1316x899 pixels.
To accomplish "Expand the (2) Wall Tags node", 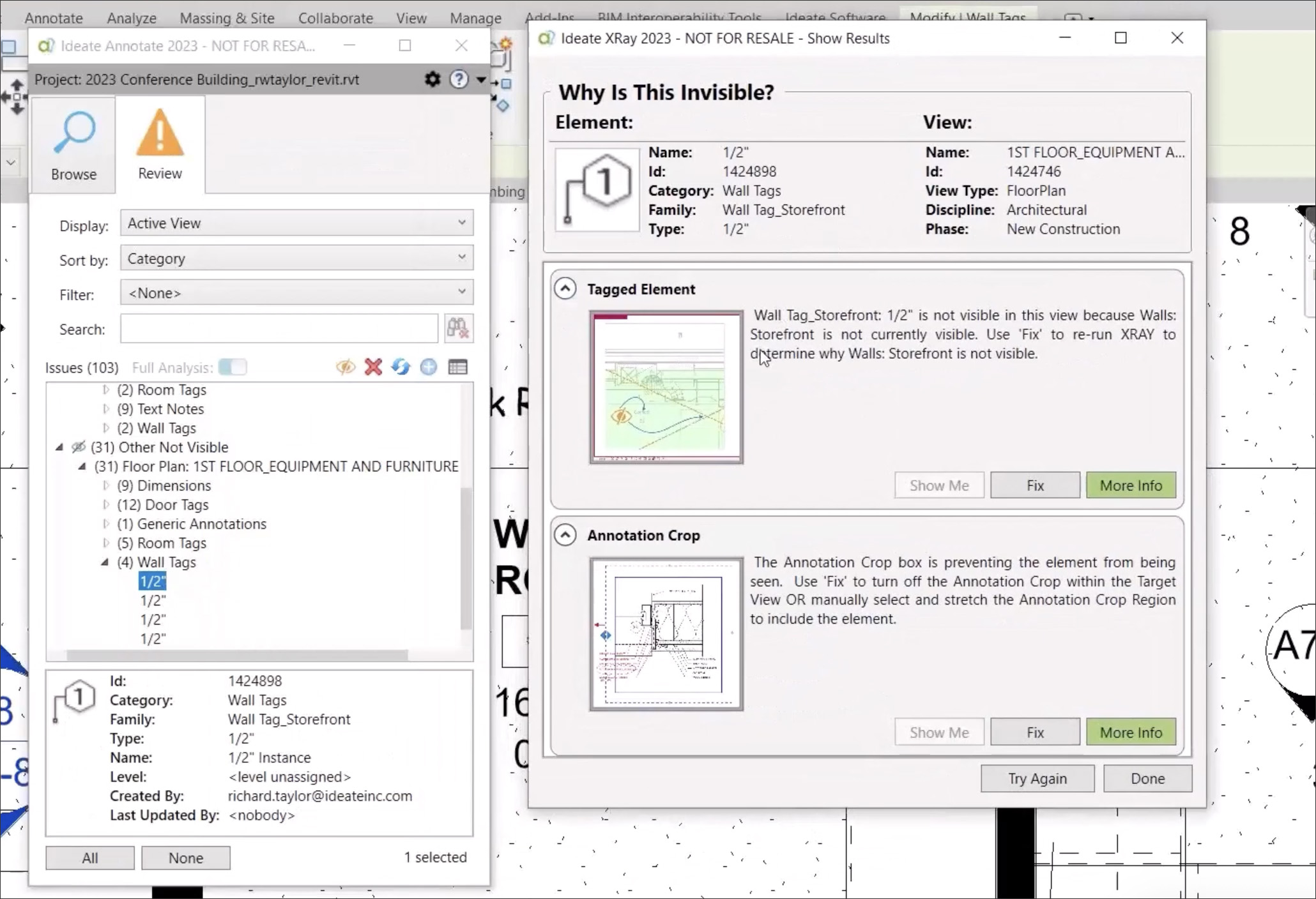I will [106, 428].
